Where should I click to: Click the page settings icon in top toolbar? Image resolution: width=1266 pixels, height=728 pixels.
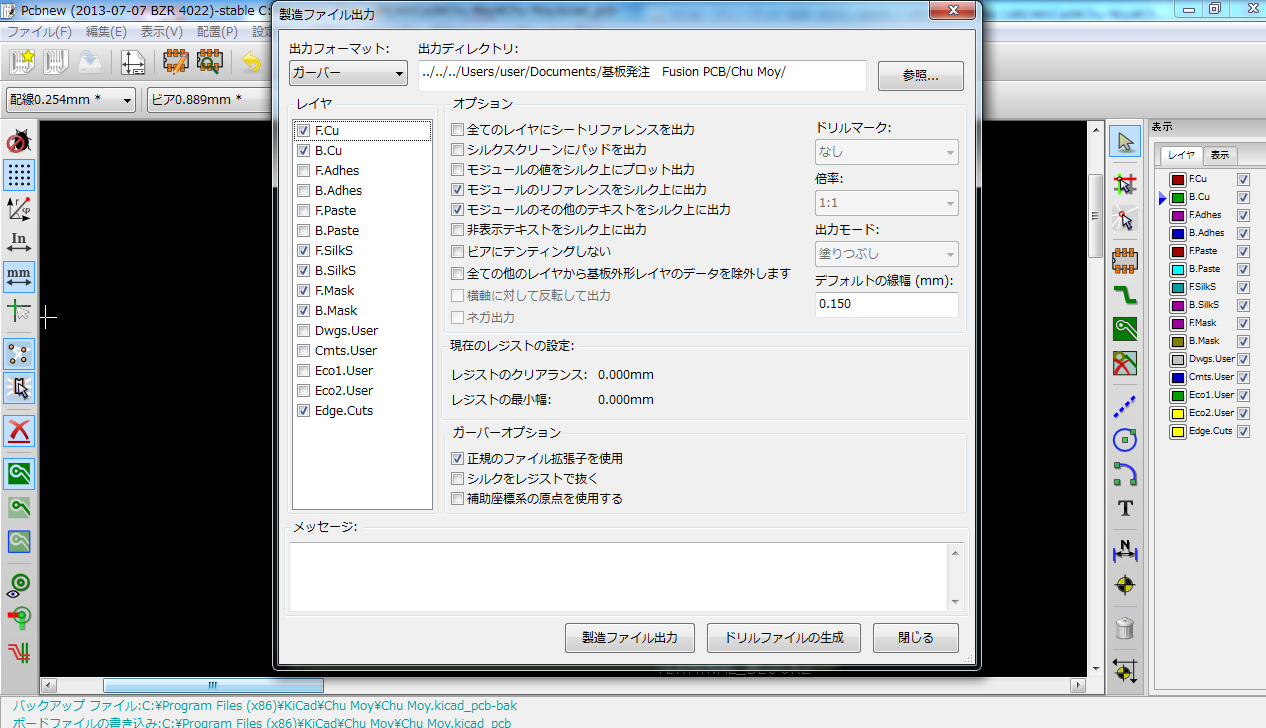pos(133,62)
